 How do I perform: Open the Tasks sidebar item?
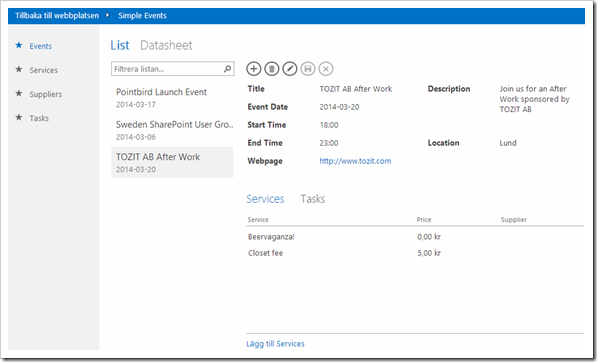click(x=39, y=118)
